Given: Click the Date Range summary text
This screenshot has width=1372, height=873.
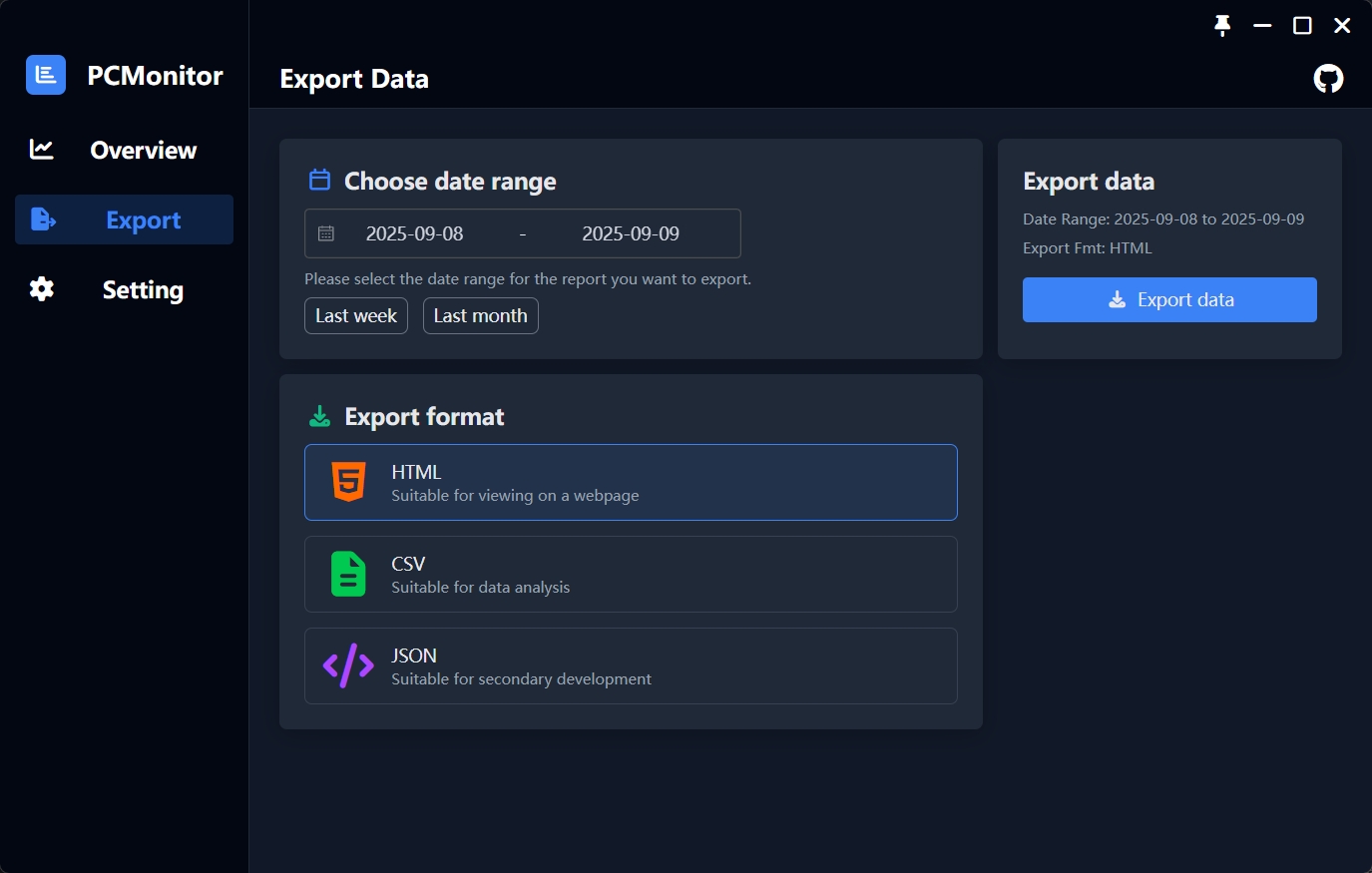Looking at the screenshot, I should (1163, 218).
